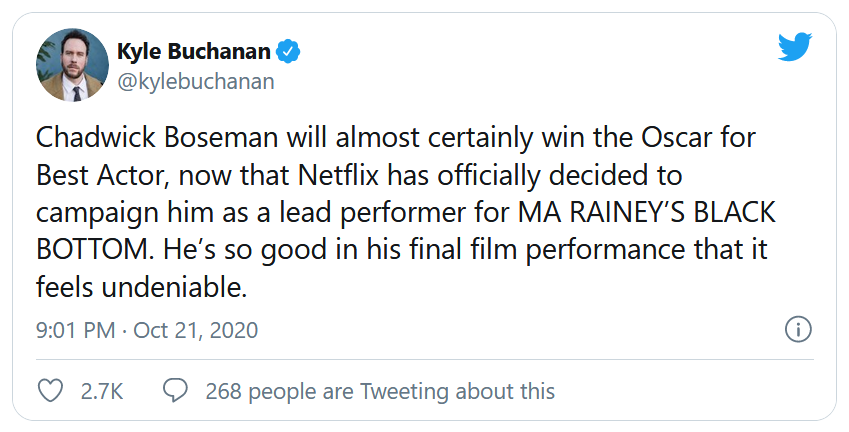Image resolution: width=849 pixels, height=432 pixels.
Task: Click the Oct 21, 2020 date
Action: tap(194, 330)
